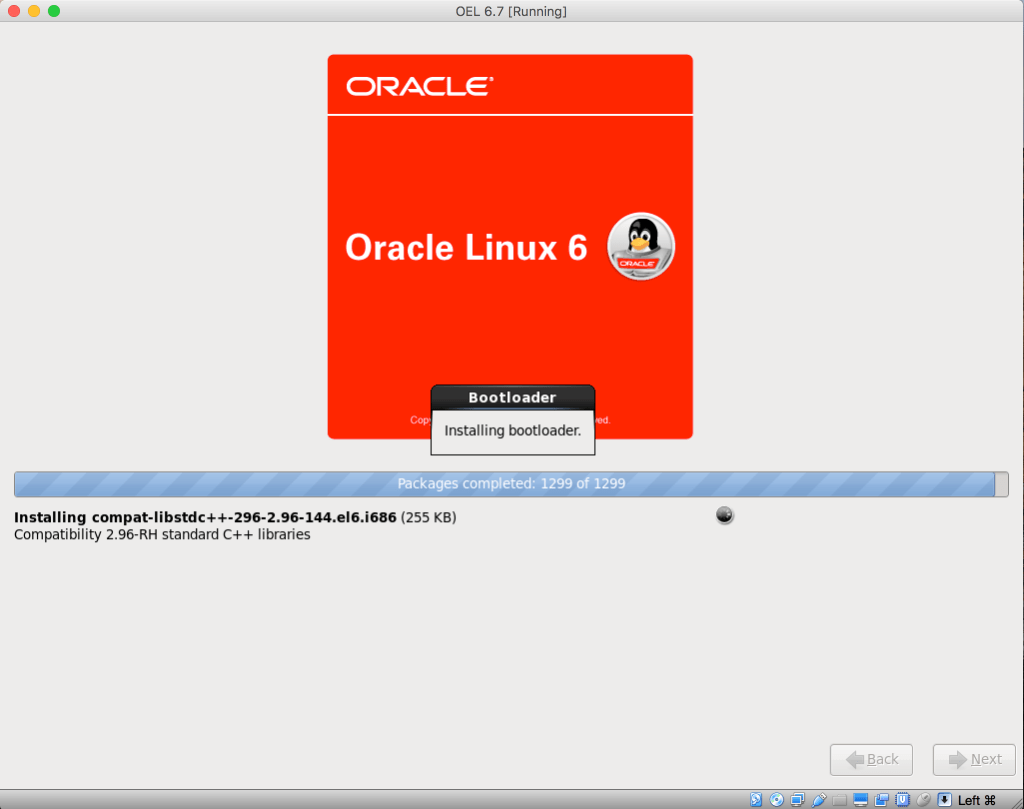This screenshot has width=1024, height=809.
Task: Click the Oracle penguin logo badge
Action: tap(641, 246)
